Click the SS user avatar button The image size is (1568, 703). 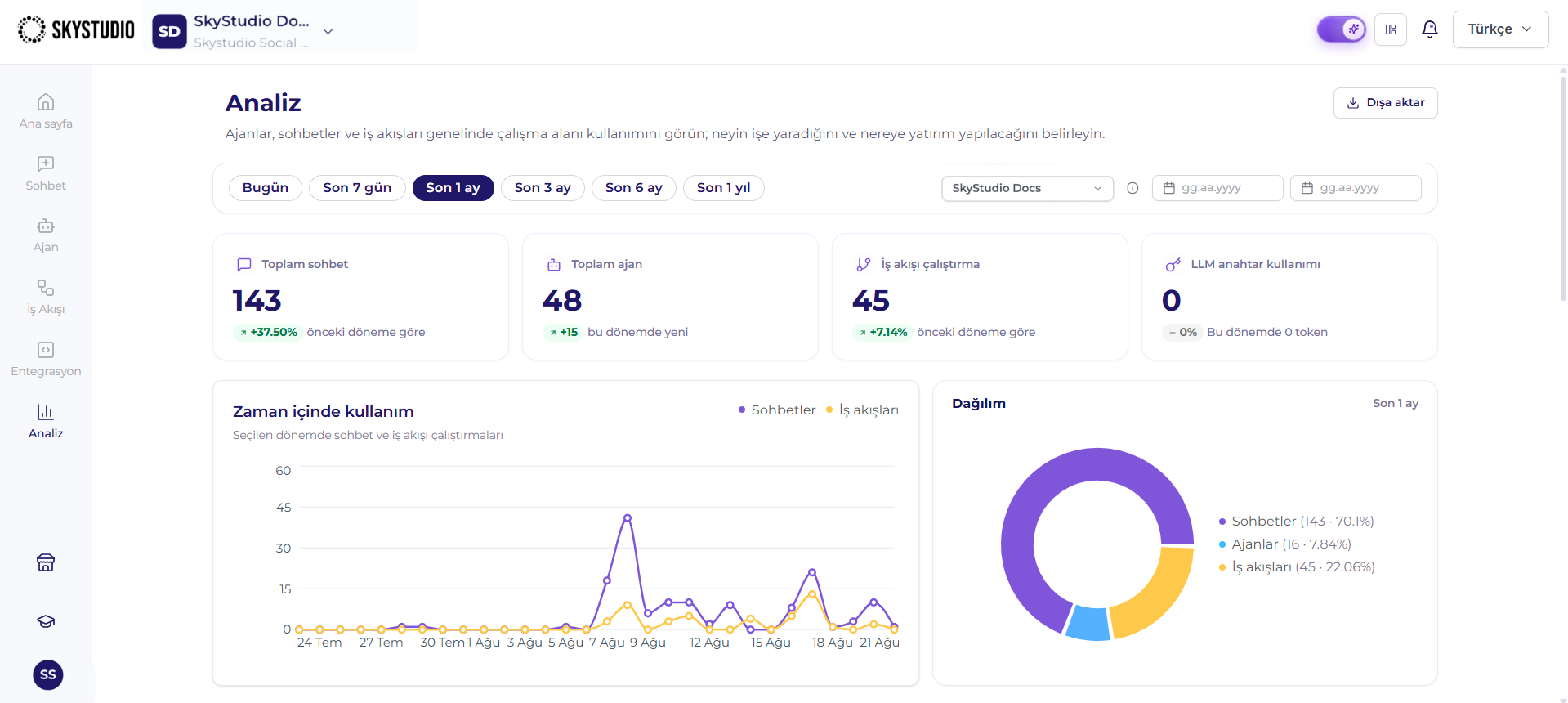click(x=48, y=674)
